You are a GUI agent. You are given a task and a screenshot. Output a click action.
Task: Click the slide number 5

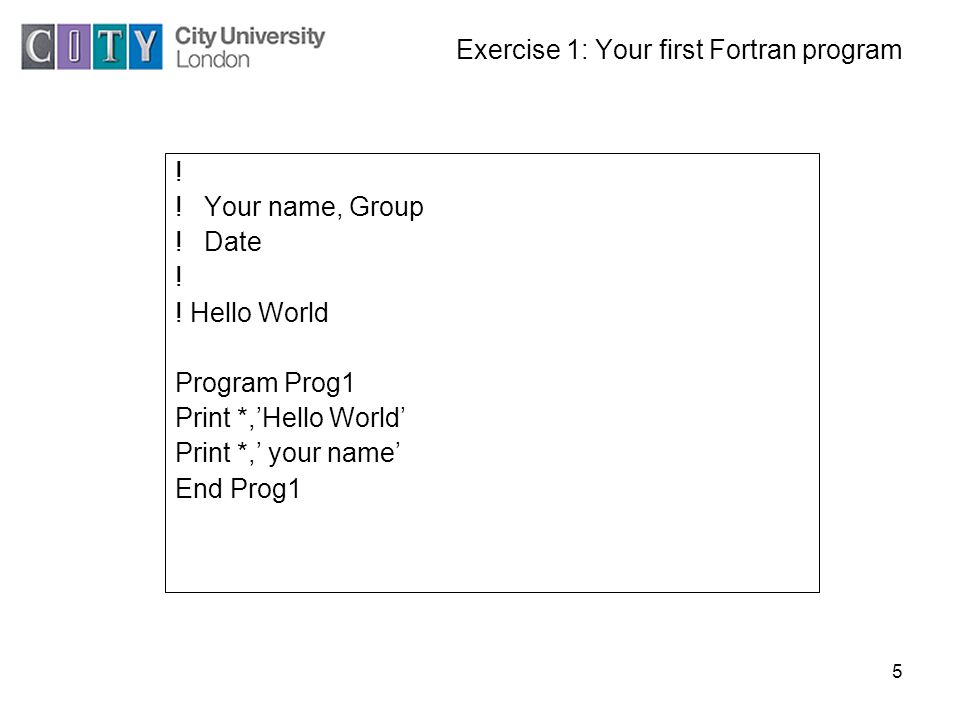point(897,672)
